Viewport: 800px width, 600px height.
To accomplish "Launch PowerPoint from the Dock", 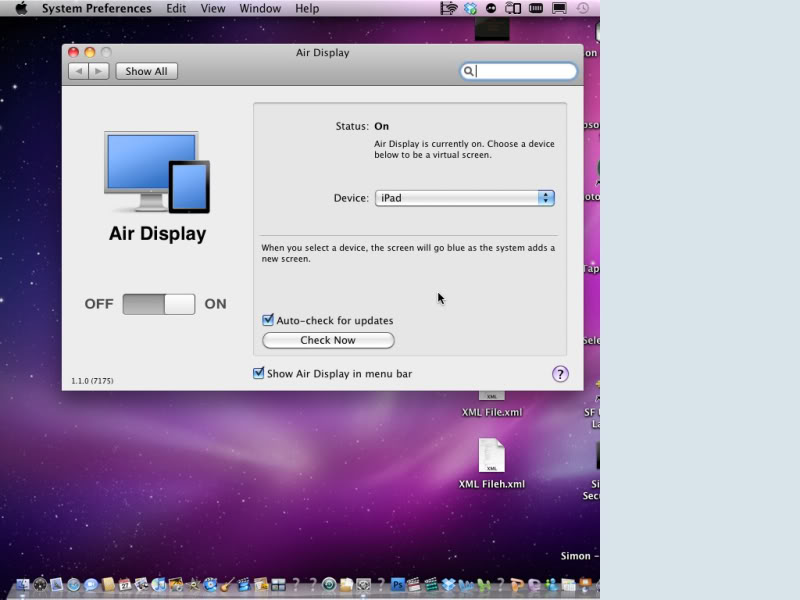I will click(x=517, y=585).
